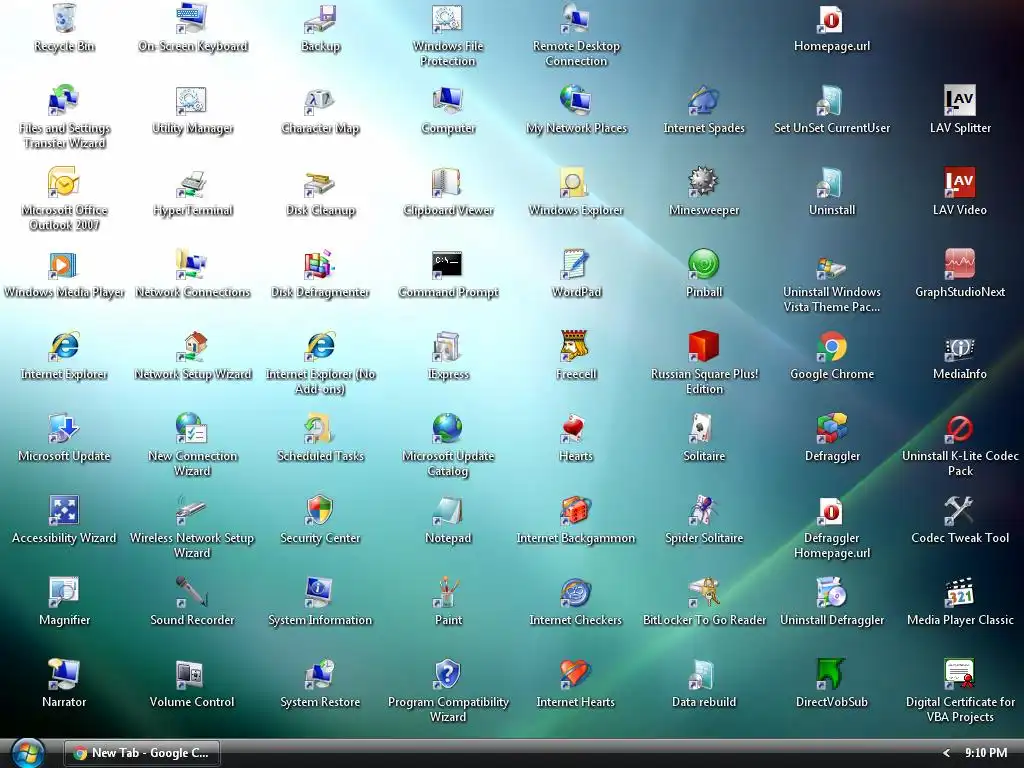Launch Accessibility Wizard icon
The width and height of the screenshot is (1024, 768).
coord(64,510)
